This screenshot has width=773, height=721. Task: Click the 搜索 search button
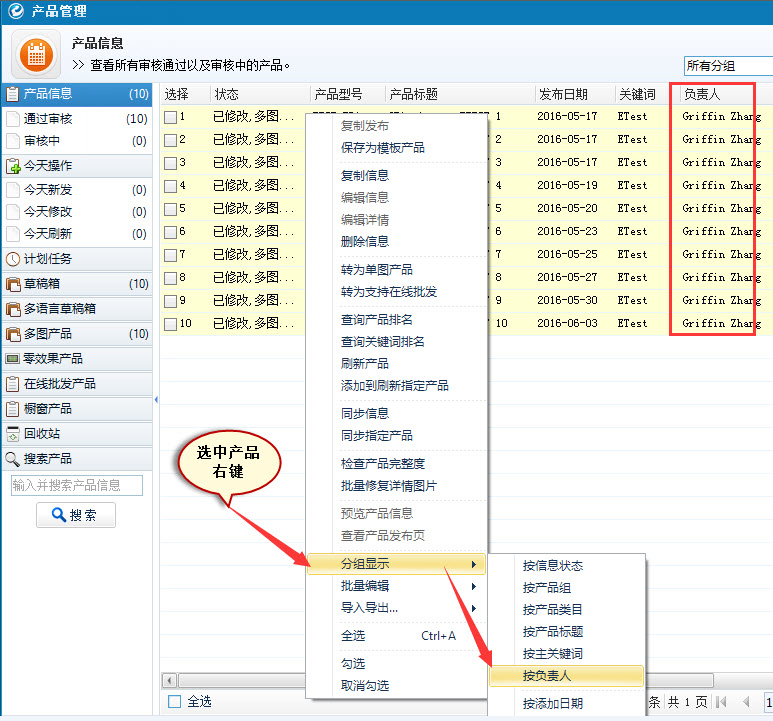pyautogui.click(x=76, y=516)
